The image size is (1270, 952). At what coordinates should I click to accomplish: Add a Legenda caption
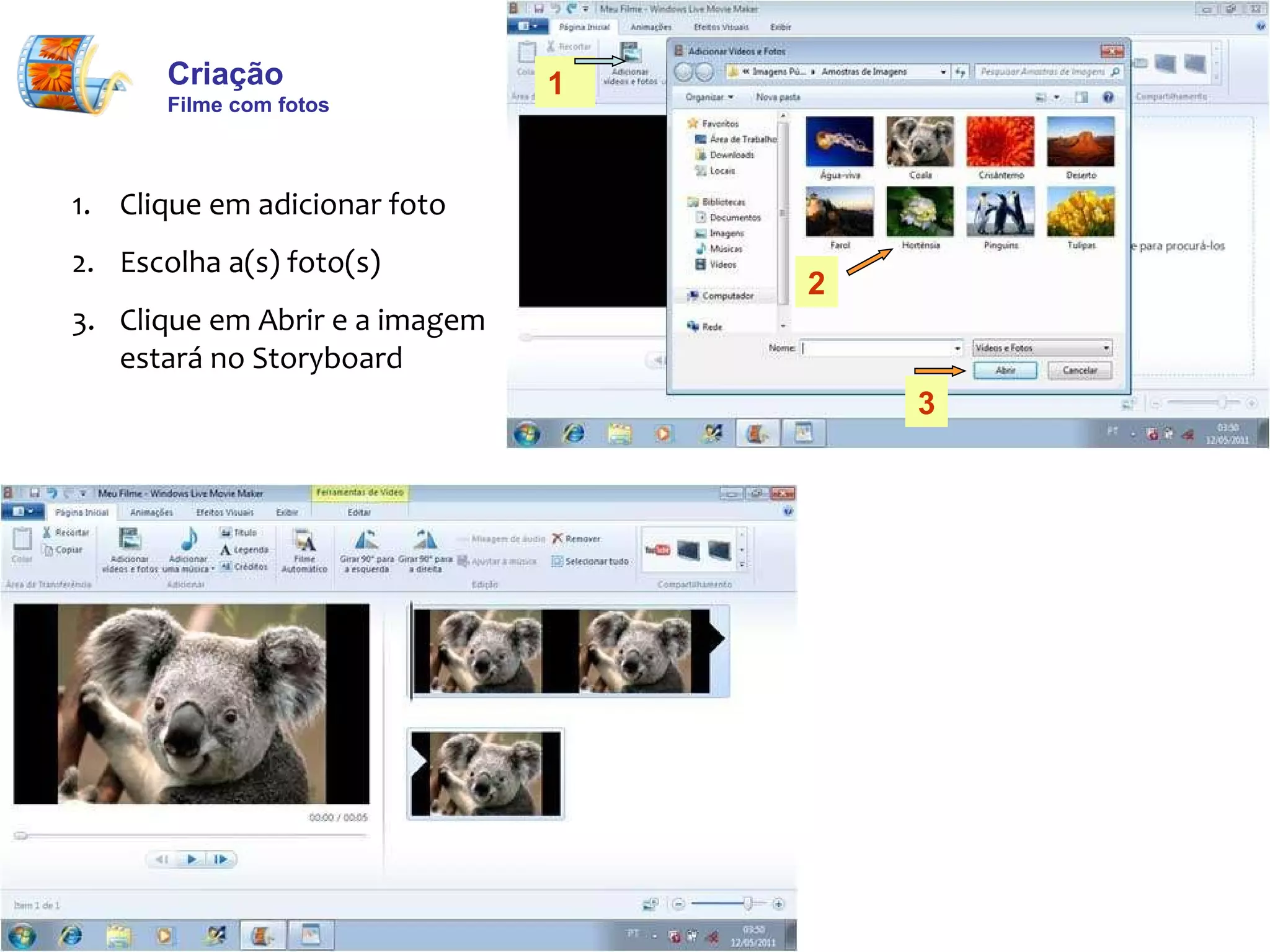pyautogui.click(x=244, y=550)
